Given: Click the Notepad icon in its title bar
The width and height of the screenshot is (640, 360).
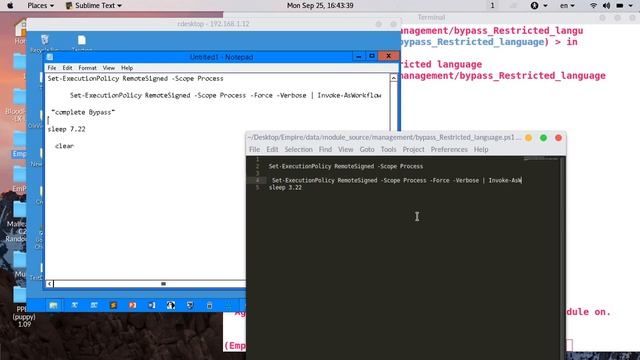Looking at the screenshot, I should (50, 57).
